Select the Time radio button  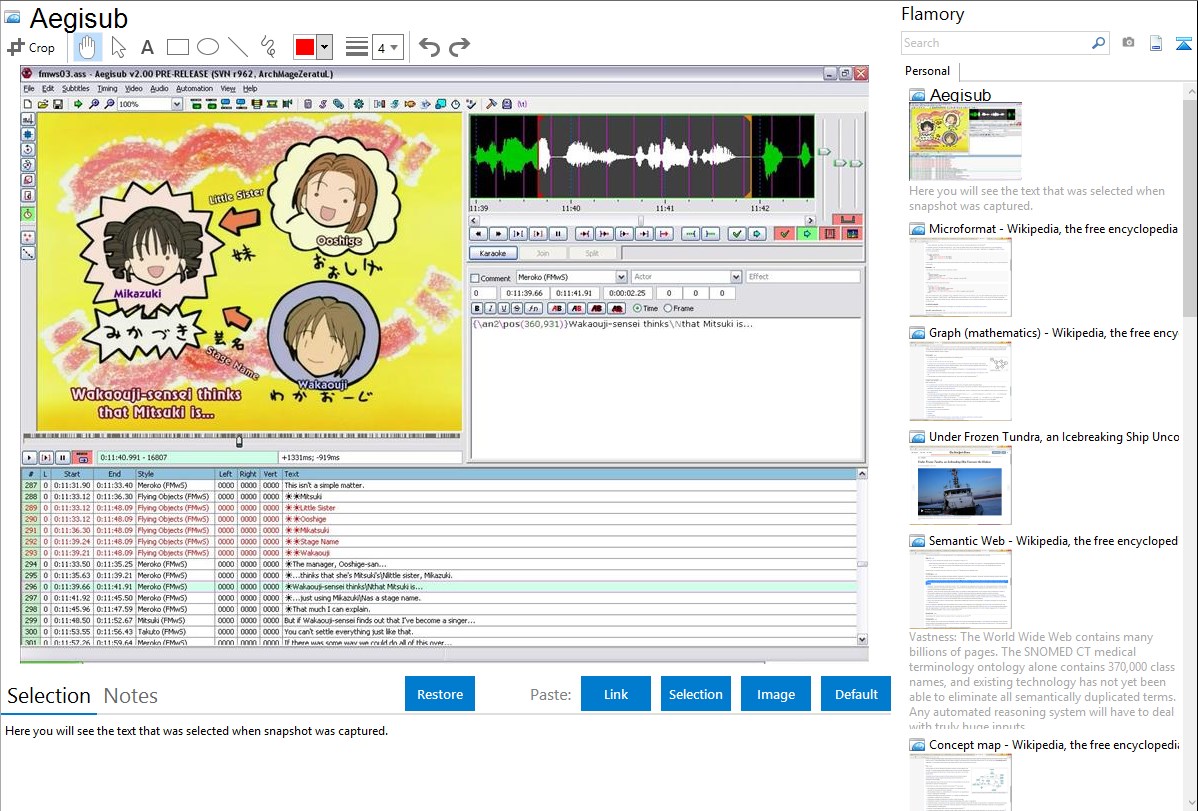[638, 308]
